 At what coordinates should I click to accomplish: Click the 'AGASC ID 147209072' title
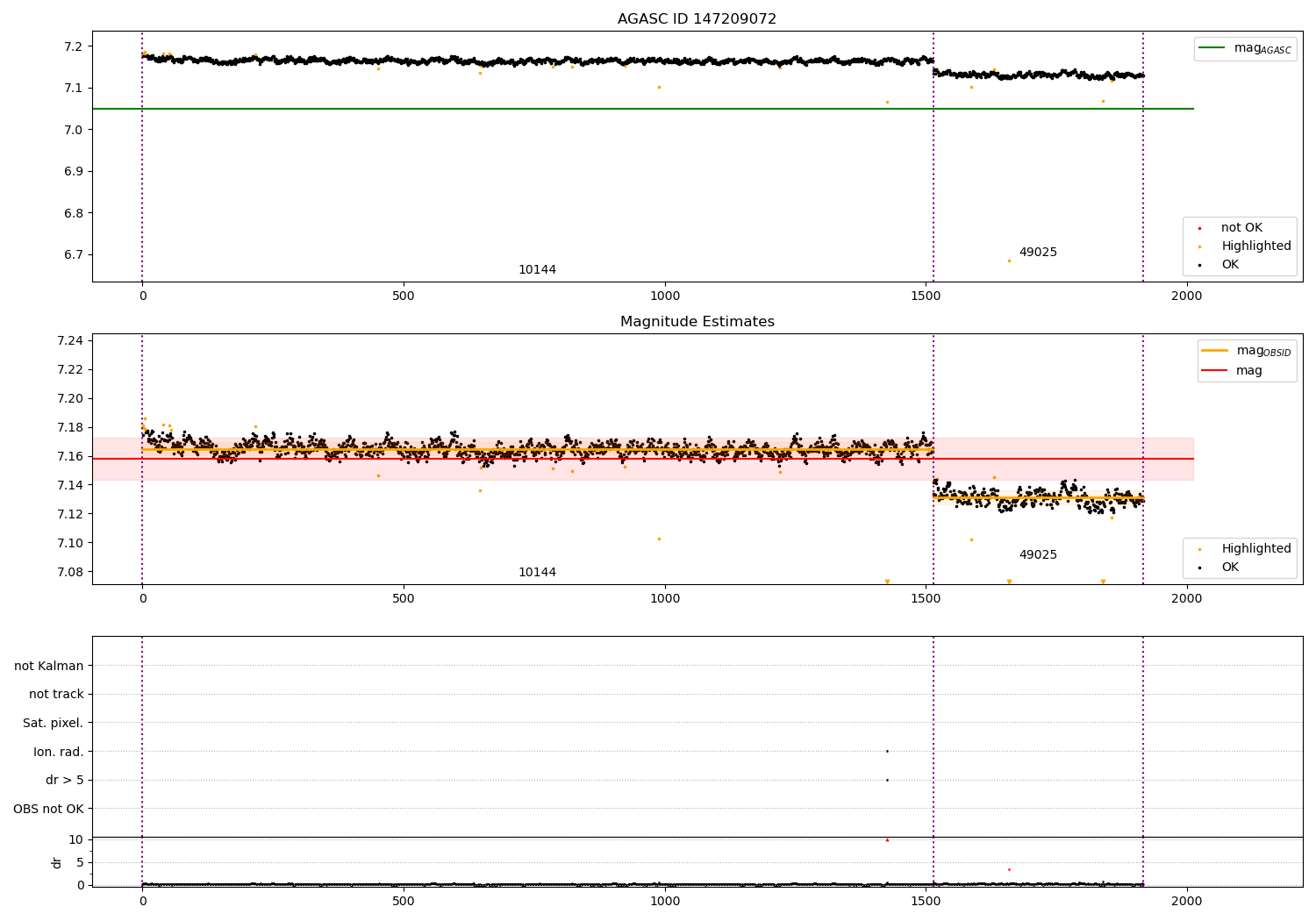tap(697, 19)
